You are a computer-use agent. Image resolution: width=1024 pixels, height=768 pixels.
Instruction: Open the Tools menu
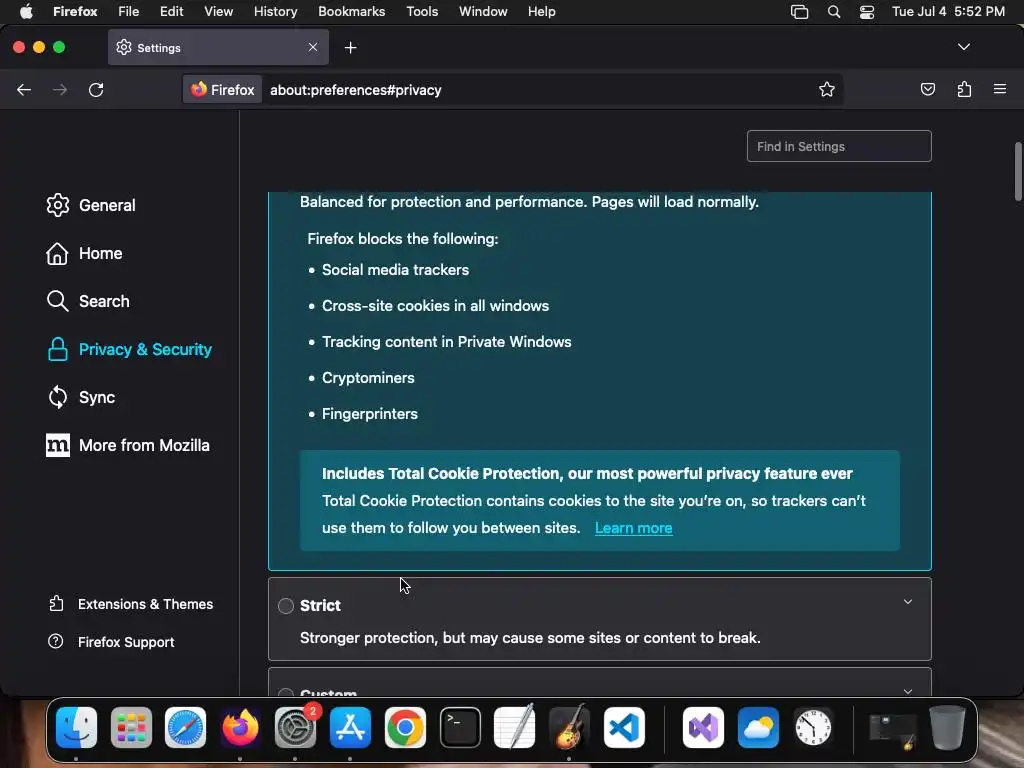click(x=423, y=12)
